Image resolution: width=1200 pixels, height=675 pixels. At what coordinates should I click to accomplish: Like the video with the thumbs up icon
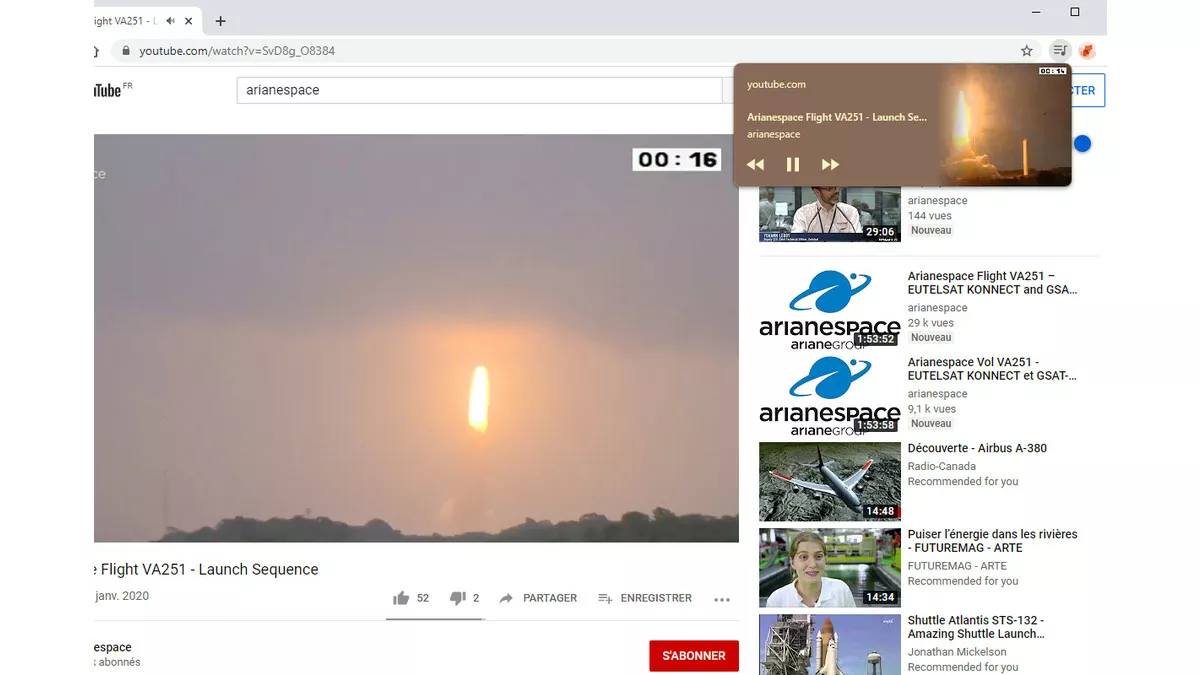(400, 597)
